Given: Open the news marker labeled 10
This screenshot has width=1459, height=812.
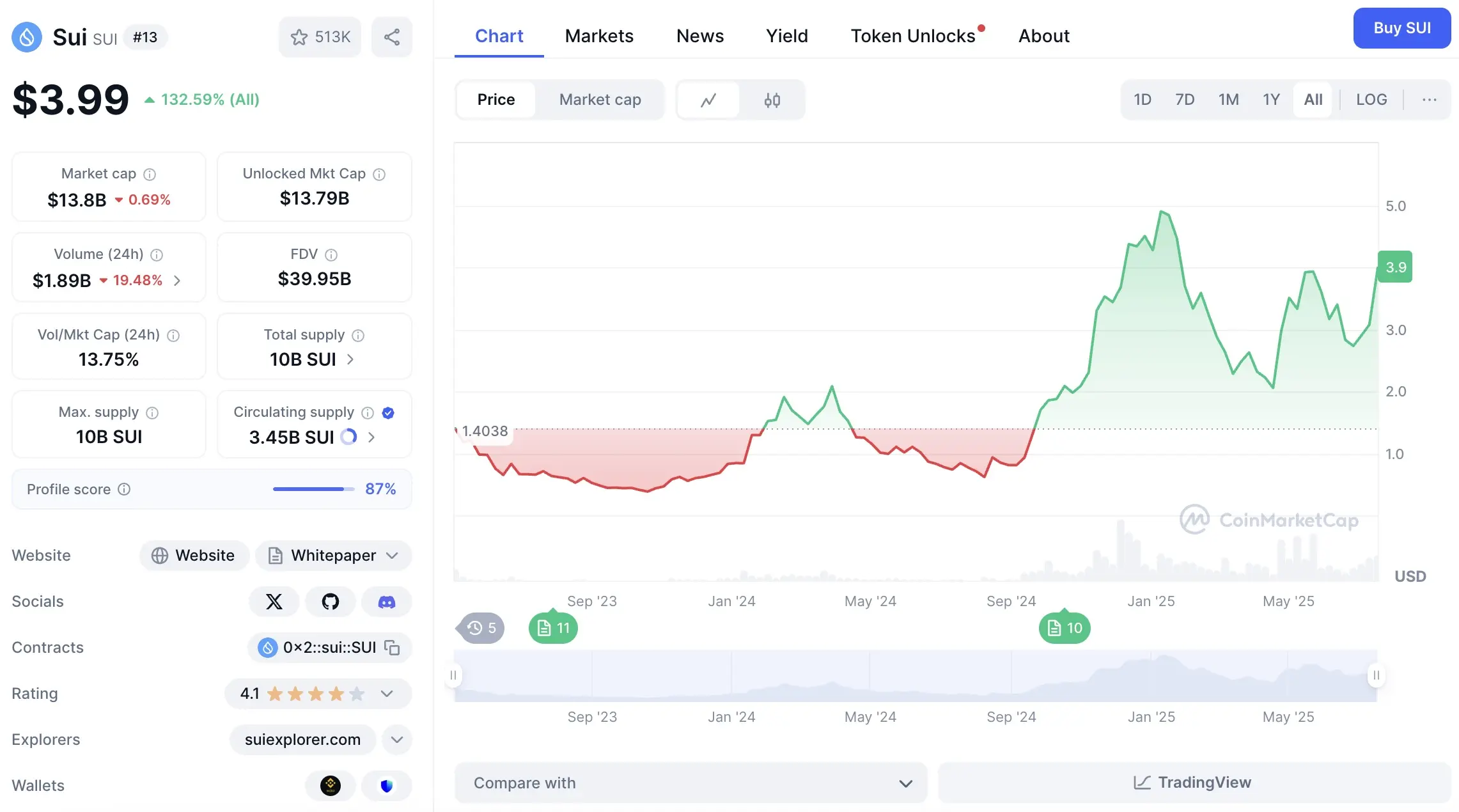Looking at the screenshot, I should point(1065,628).
